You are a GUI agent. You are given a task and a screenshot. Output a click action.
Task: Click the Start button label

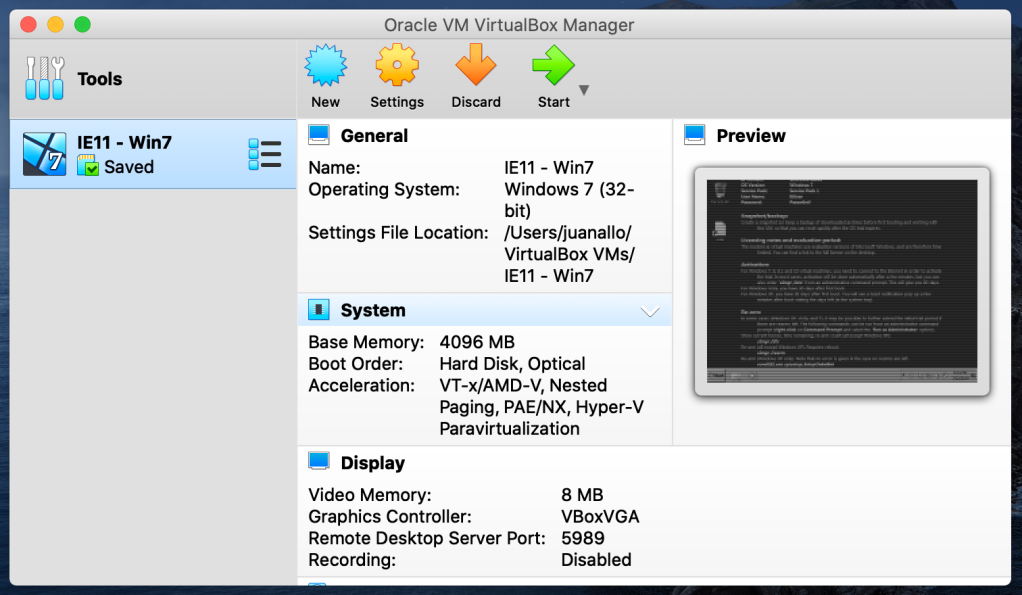click(553, 102)
